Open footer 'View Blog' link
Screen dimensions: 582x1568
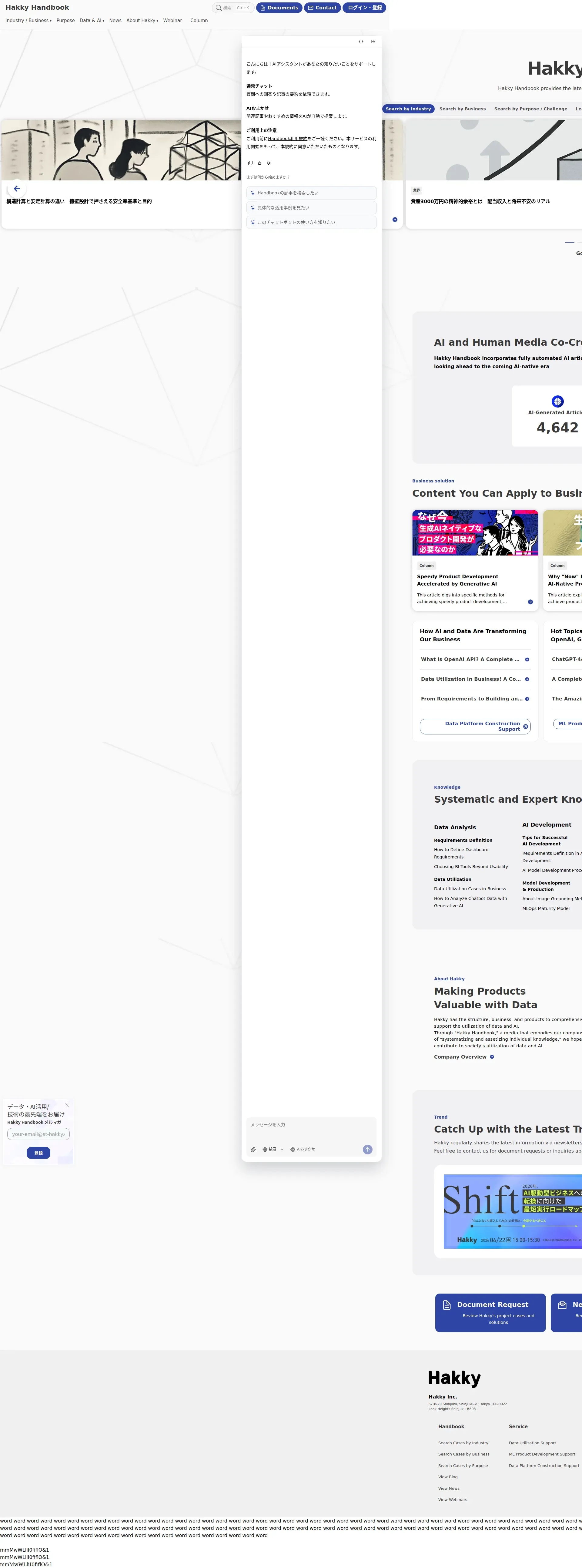[x=448, y=1477]
